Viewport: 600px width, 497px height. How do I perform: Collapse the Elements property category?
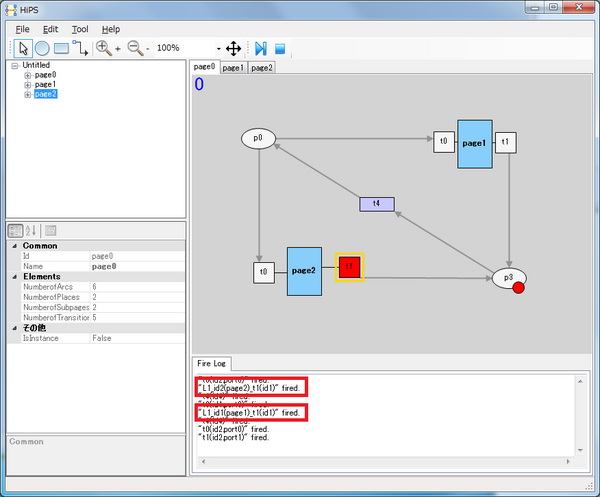coord(15,277)
